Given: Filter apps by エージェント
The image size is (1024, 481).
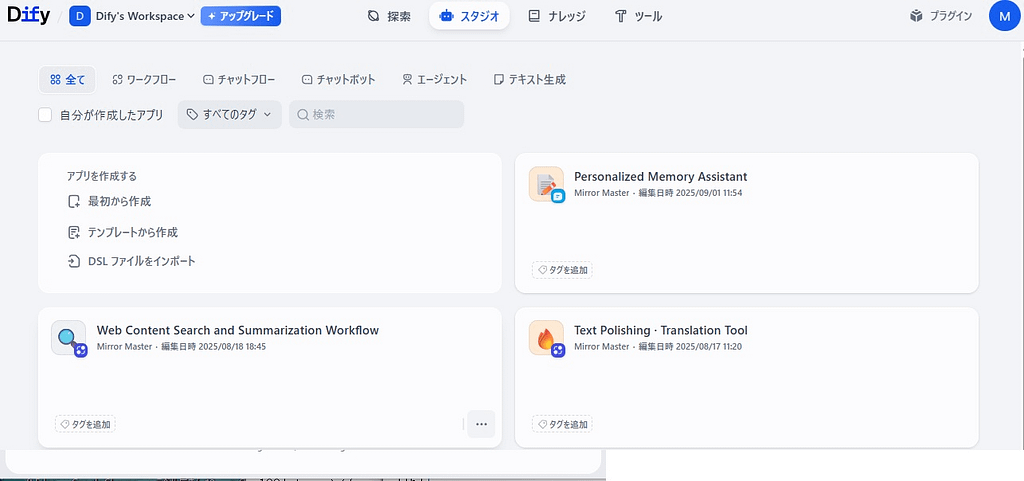Looking at the screenshot, I should coord(434,79).
